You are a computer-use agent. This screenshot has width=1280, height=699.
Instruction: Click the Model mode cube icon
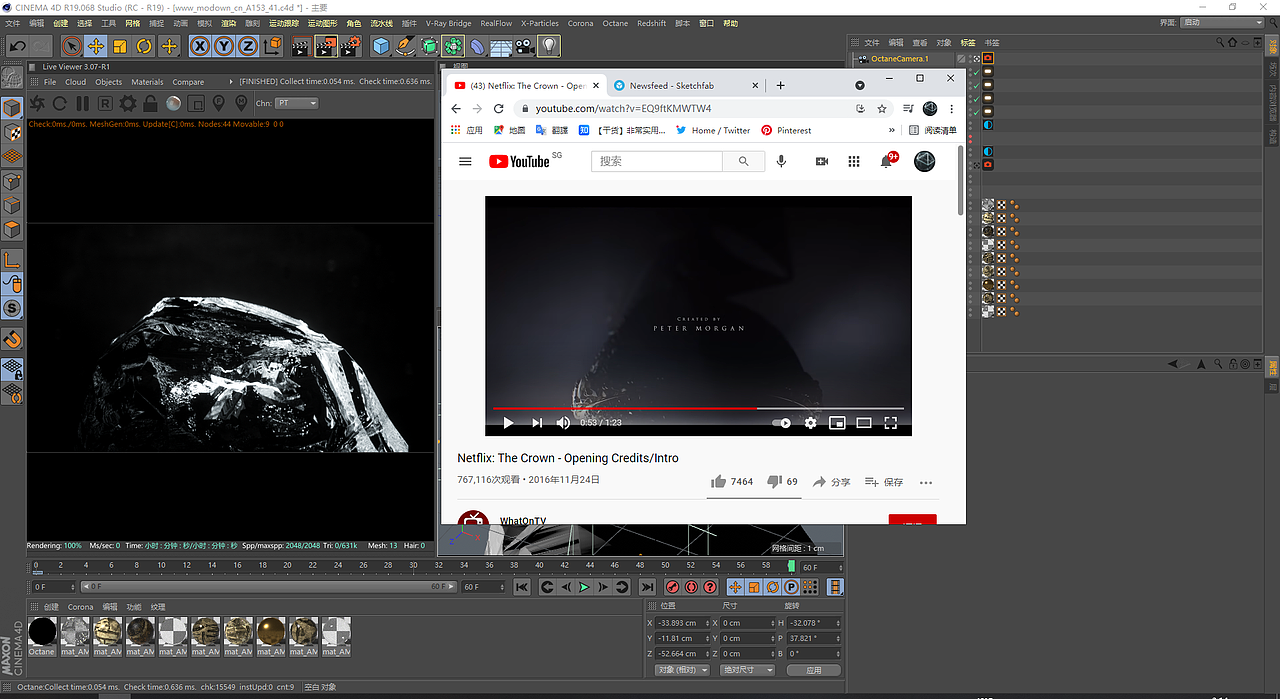[12, 108]
